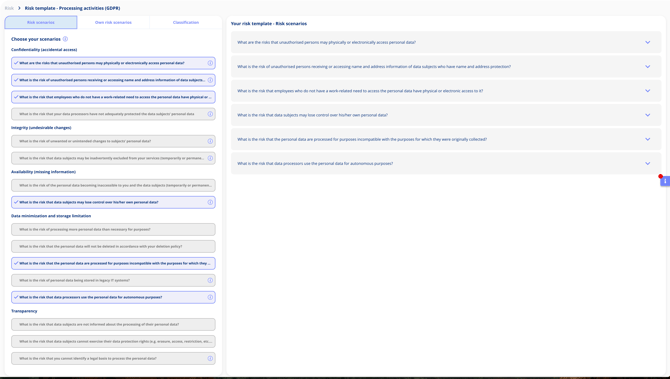Viewport: 670px width, 379px height.
Task: Expand unauthorised persons access risk panel
Action: click(446, 42)
